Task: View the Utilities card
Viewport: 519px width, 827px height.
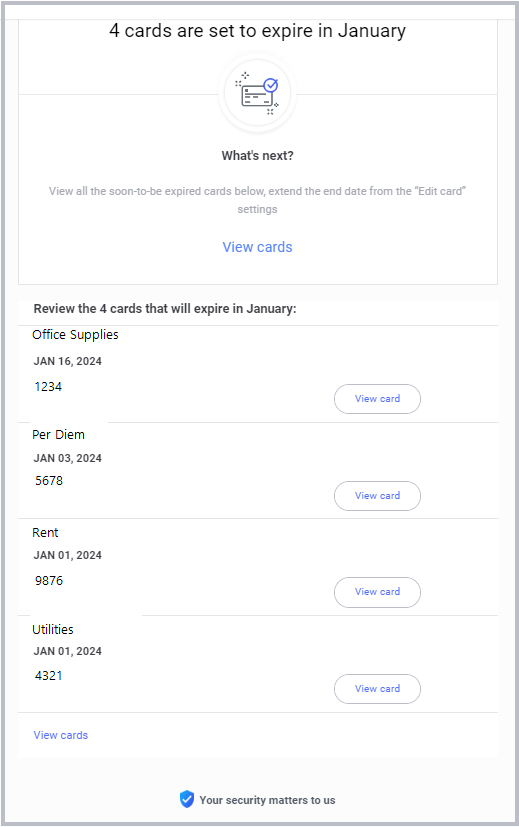Action: [x=377, y=689]
